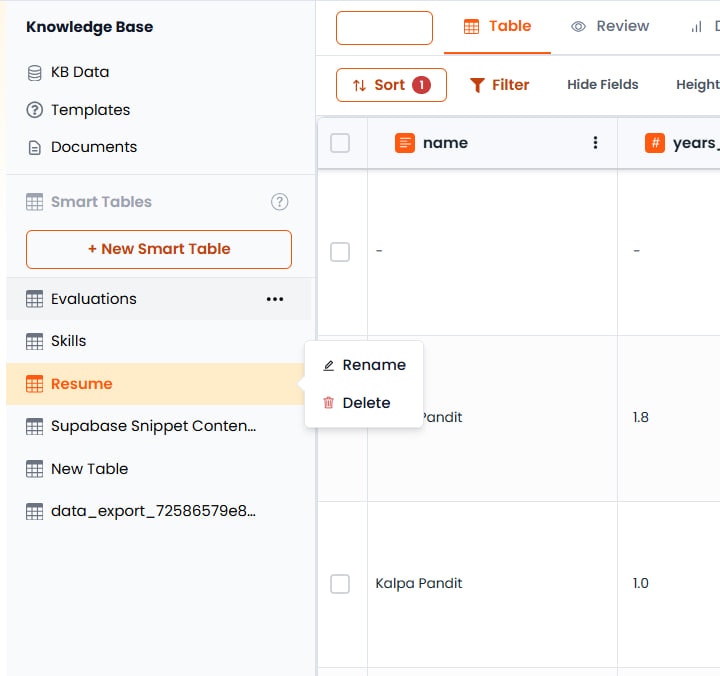Click the Supabase Snippet table icon
The image size is (720, 676).
34,427
